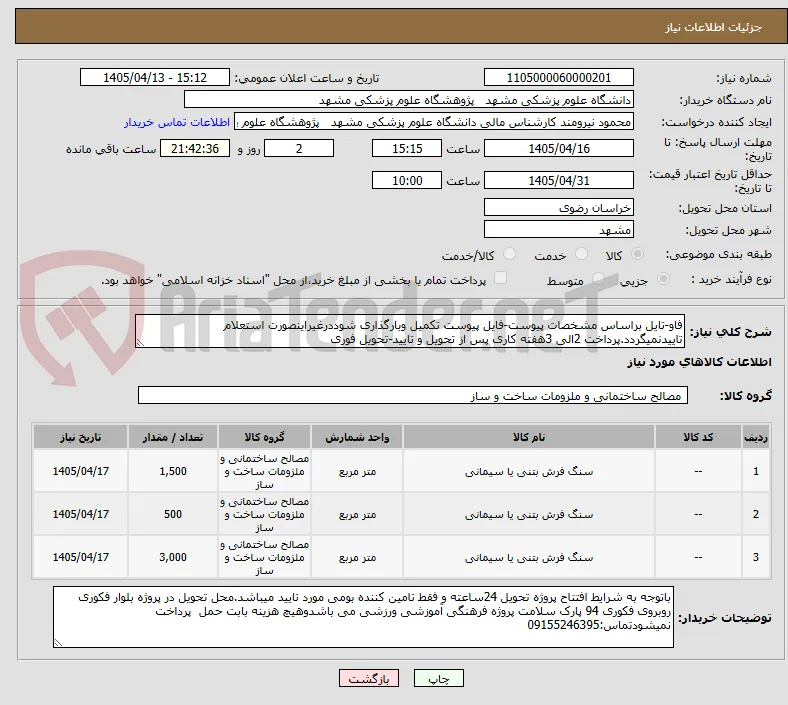788x705 pixels.
Task: Click row 1 goods group مصالح ساختمانی cell
Action: (264, 471)
